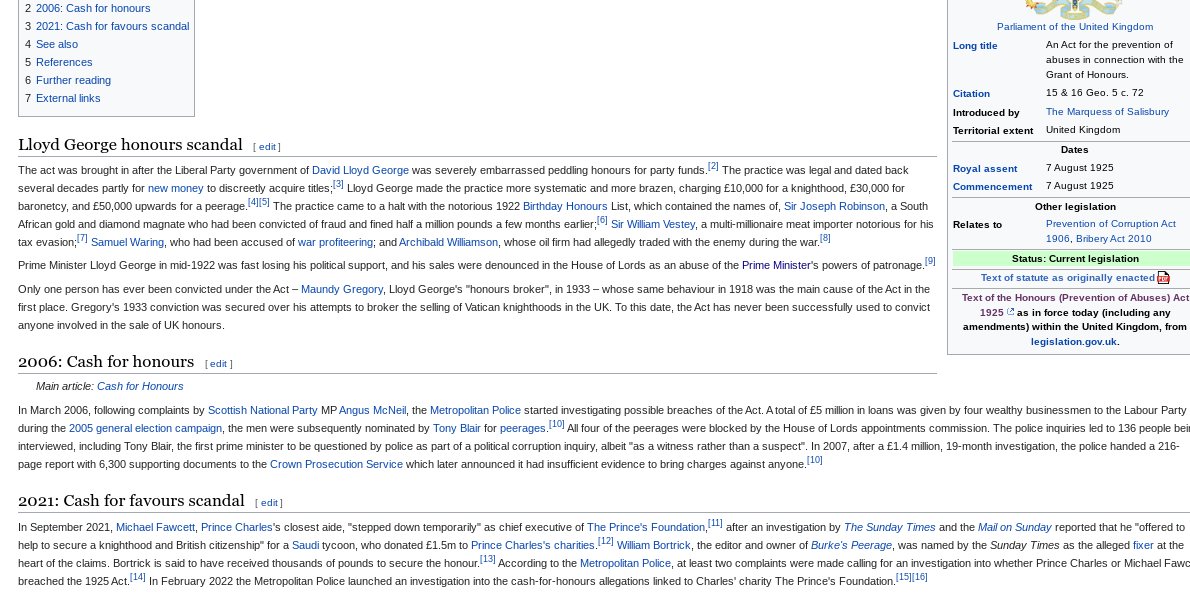Click citation reference [13]

[487, 560]
